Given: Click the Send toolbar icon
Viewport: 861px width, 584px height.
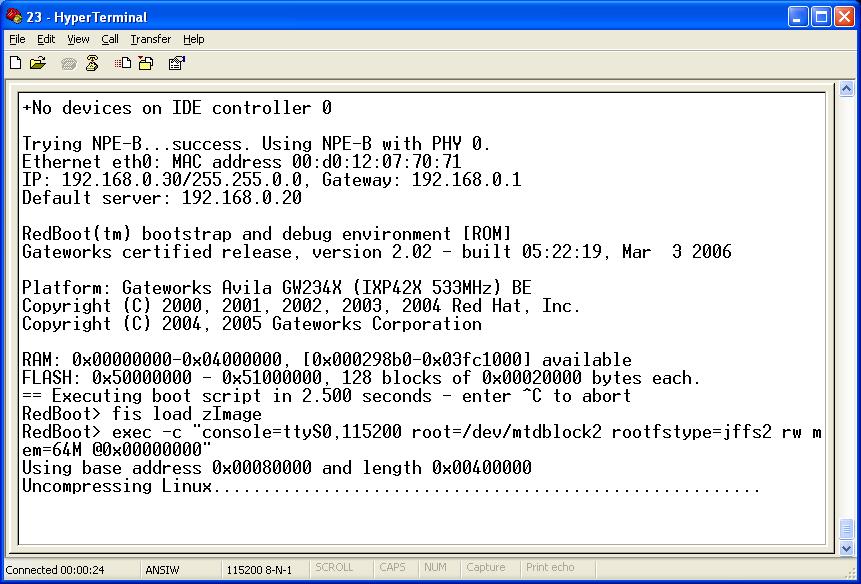Looking at the screenshot, I should 122,64.
